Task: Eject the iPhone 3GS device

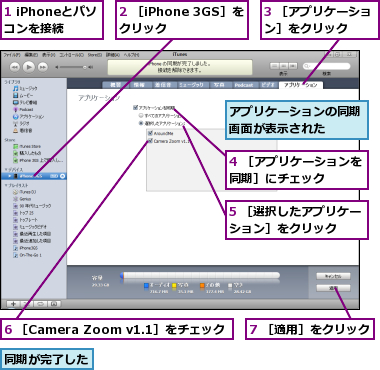Action: [62, 176]
